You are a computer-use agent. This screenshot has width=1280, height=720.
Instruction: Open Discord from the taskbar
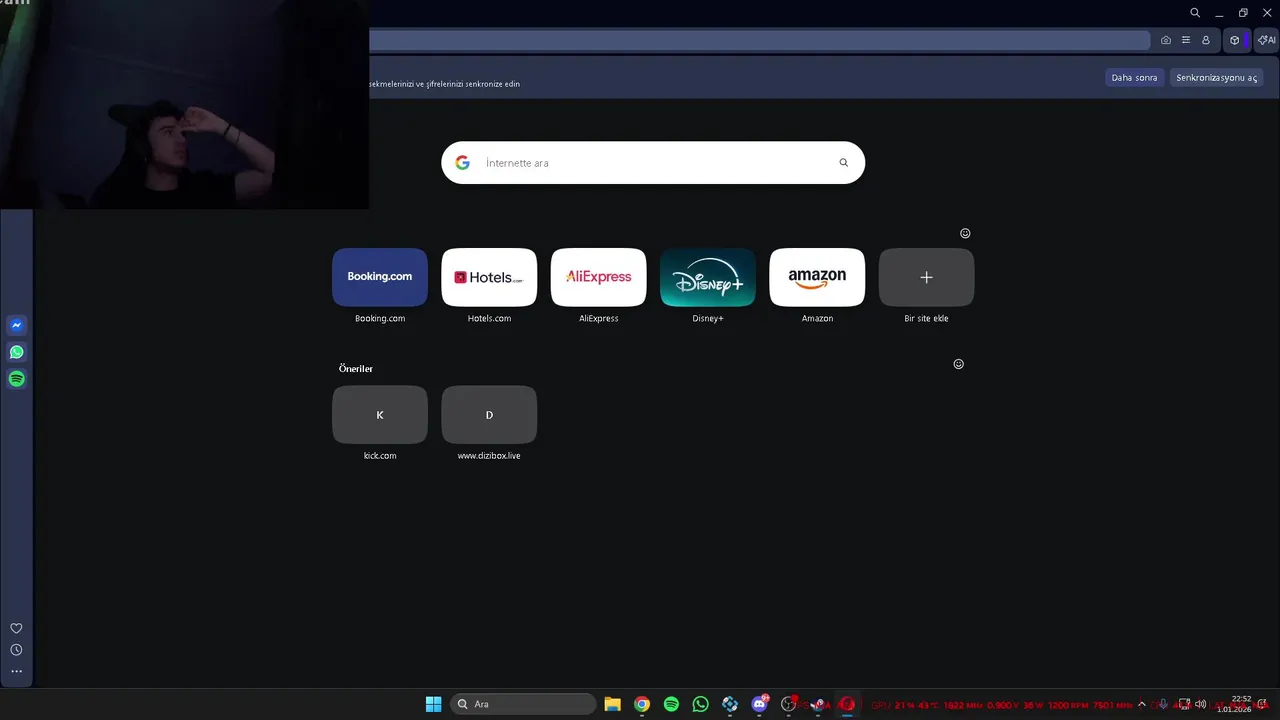759,704
